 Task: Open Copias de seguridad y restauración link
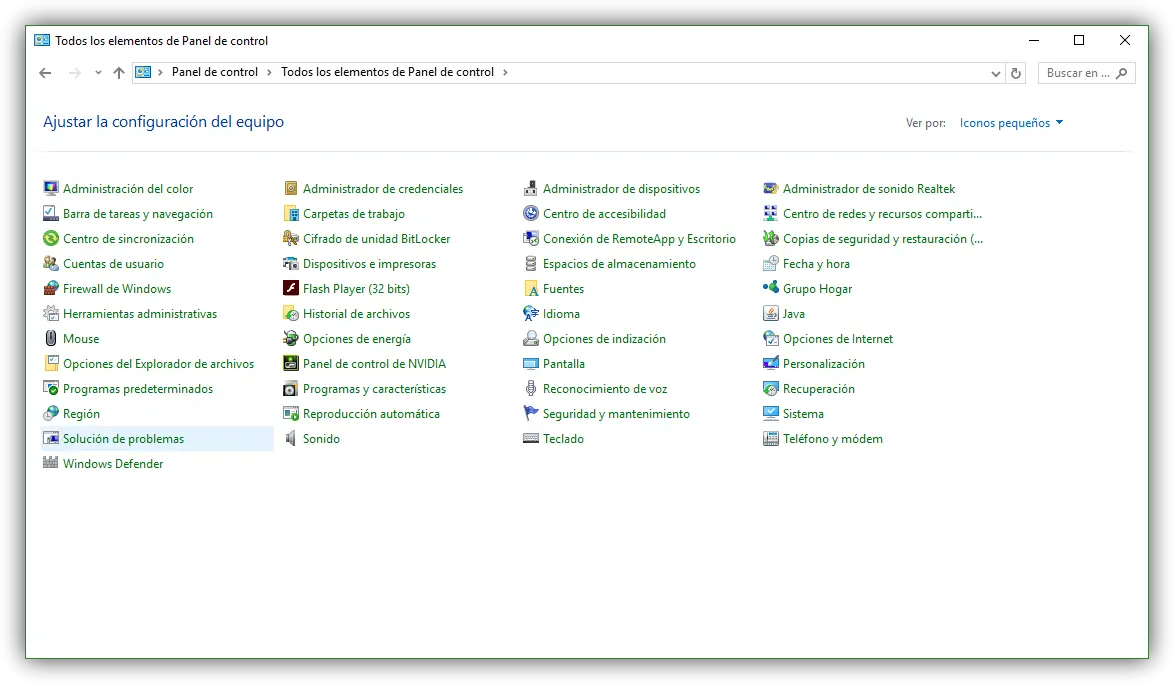click(x=883, y=239)
